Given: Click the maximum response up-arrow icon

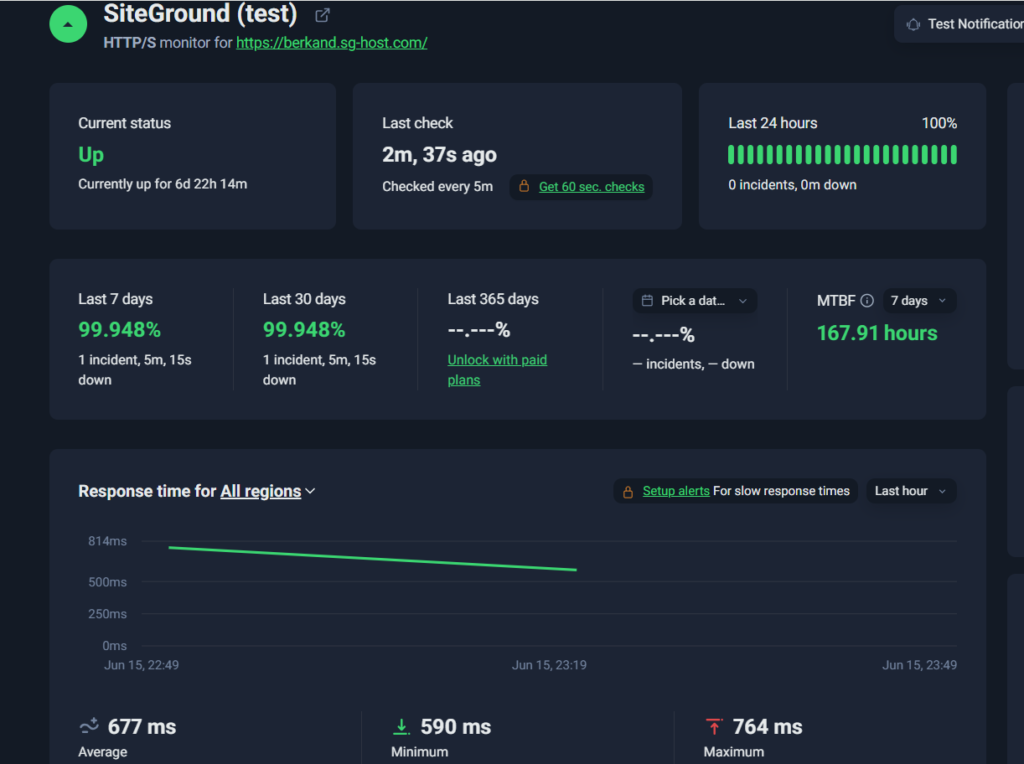Looking at the screenshot, I should [x=714, y=726].
